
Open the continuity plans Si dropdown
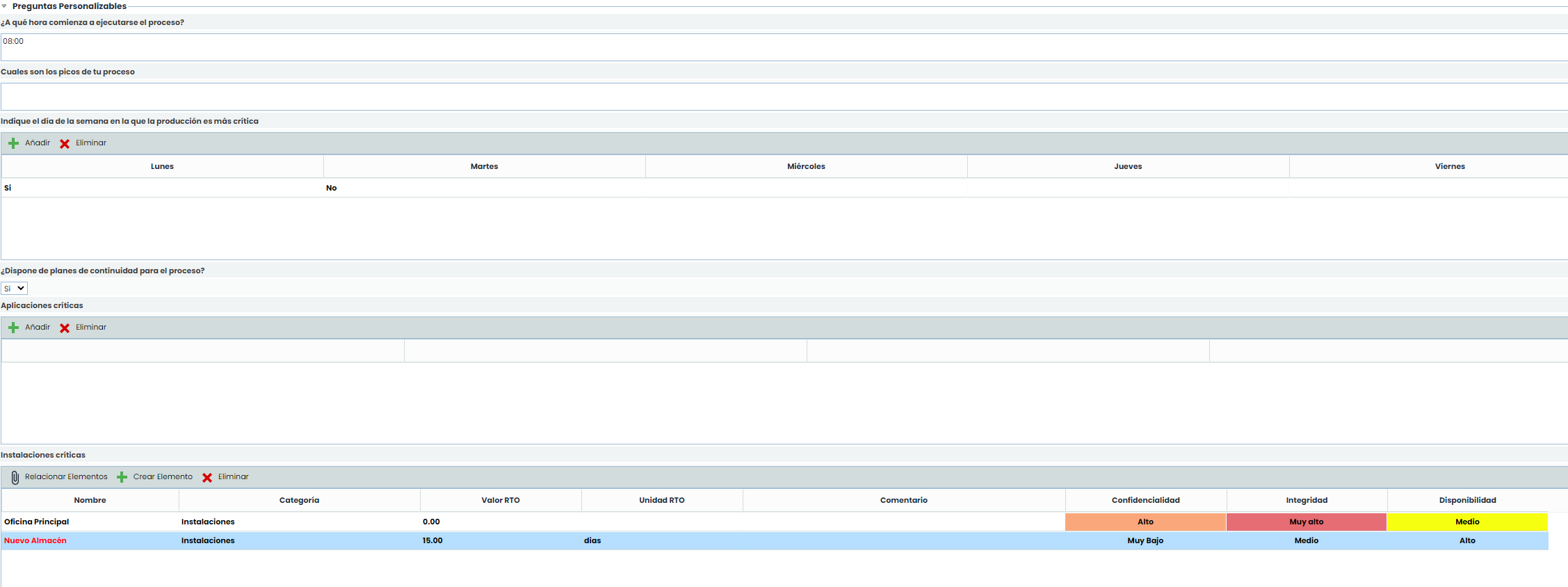[14, 289]
